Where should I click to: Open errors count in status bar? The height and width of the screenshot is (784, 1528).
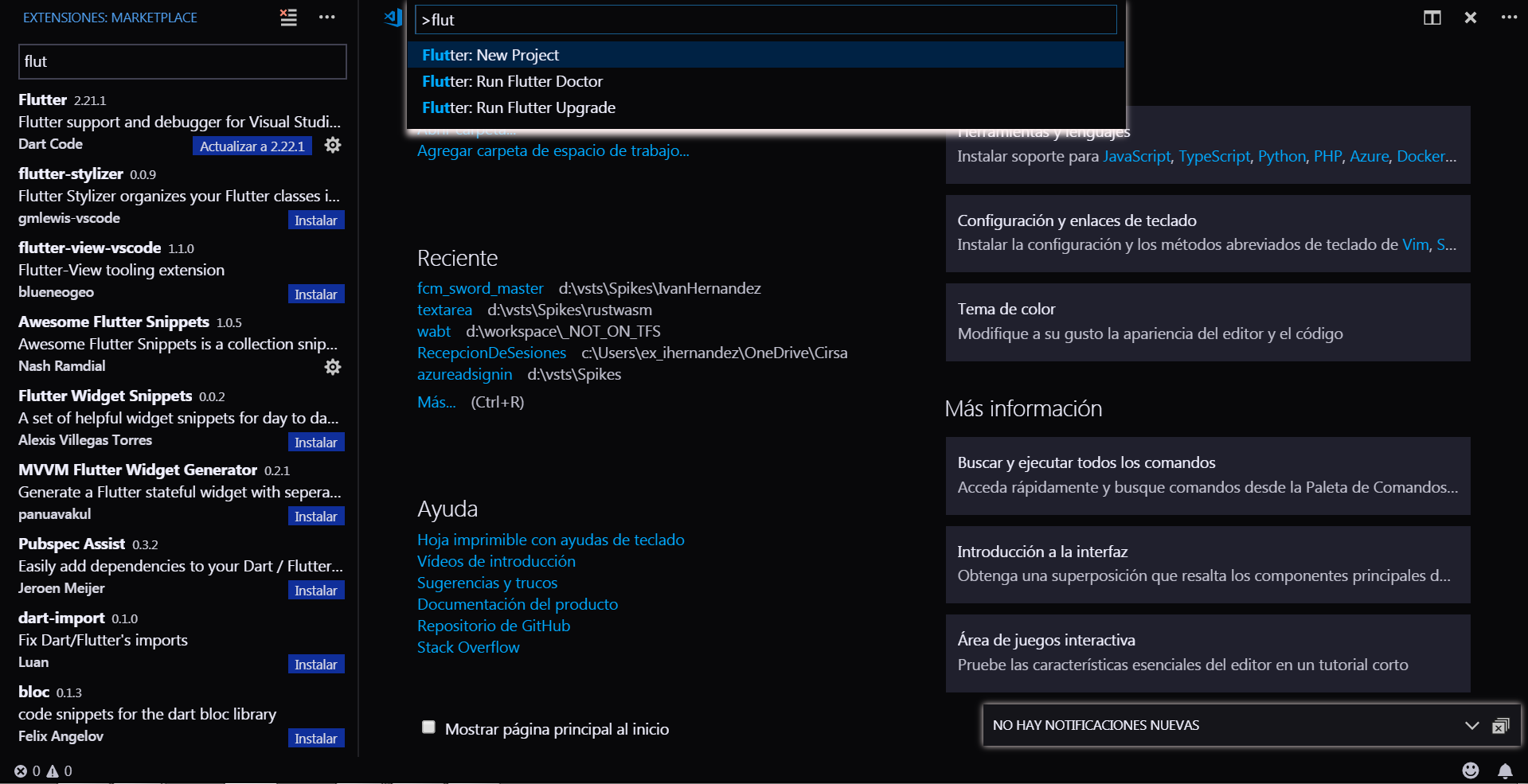pos(28,770)
